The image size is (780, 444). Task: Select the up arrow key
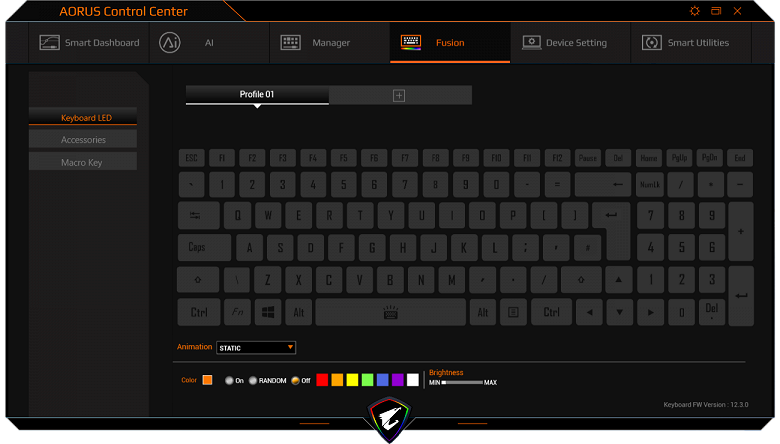(x=618, y=280)
